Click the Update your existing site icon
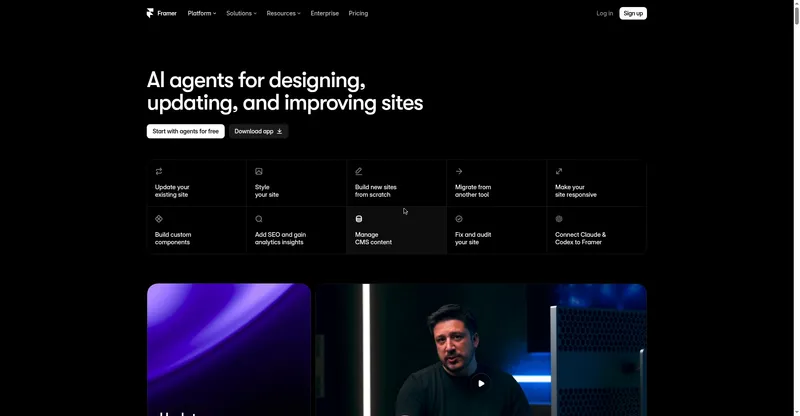Screen dimensions: 800x416 159,172
